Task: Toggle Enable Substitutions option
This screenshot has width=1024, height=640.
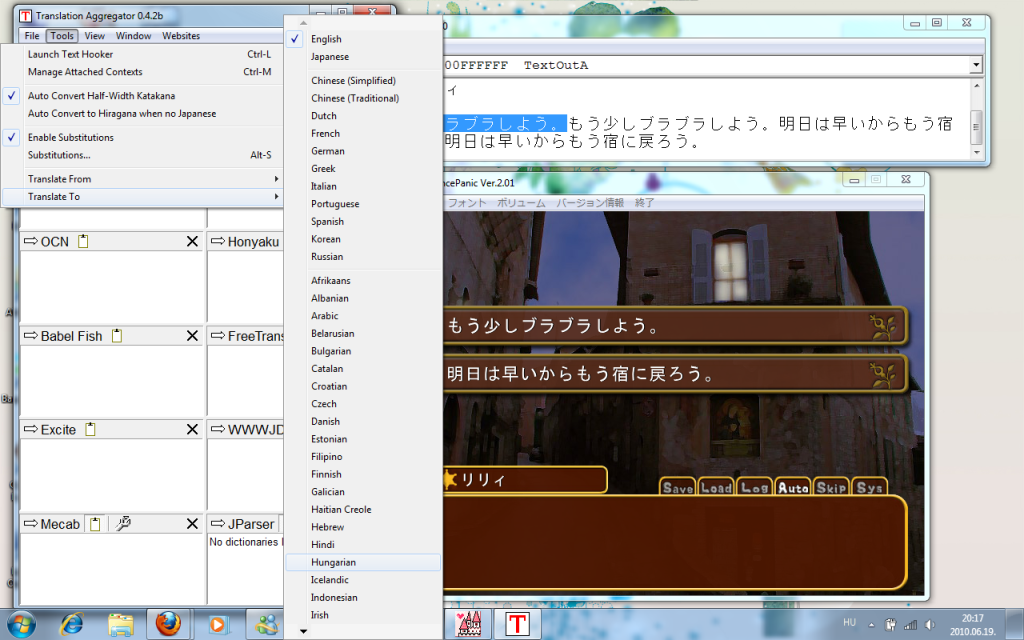Action: [70, 137]
